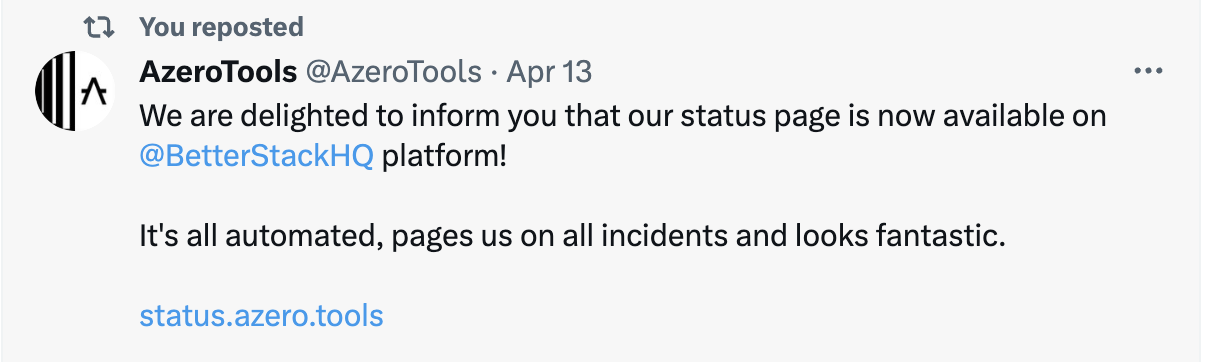The width and height of the screenshot is (1206, 362).
Task: Open the post via the Apr 13 timestamp
Action: coord(549,72)
